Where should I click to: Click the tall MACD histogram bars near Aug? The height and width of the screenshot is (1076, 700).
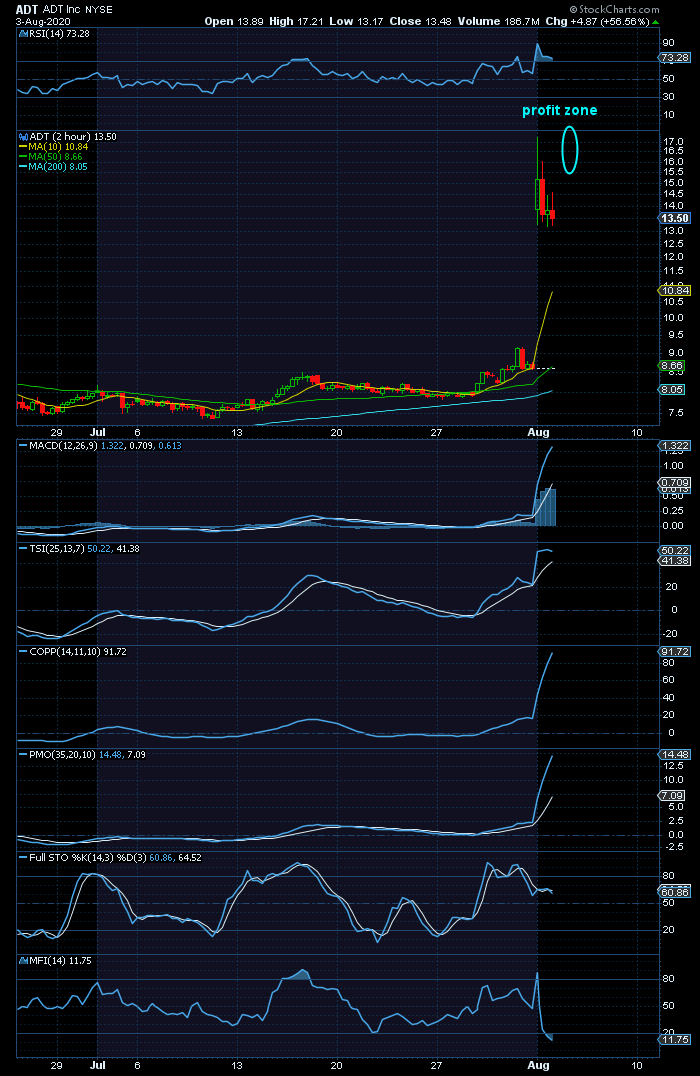click(545, 508)
